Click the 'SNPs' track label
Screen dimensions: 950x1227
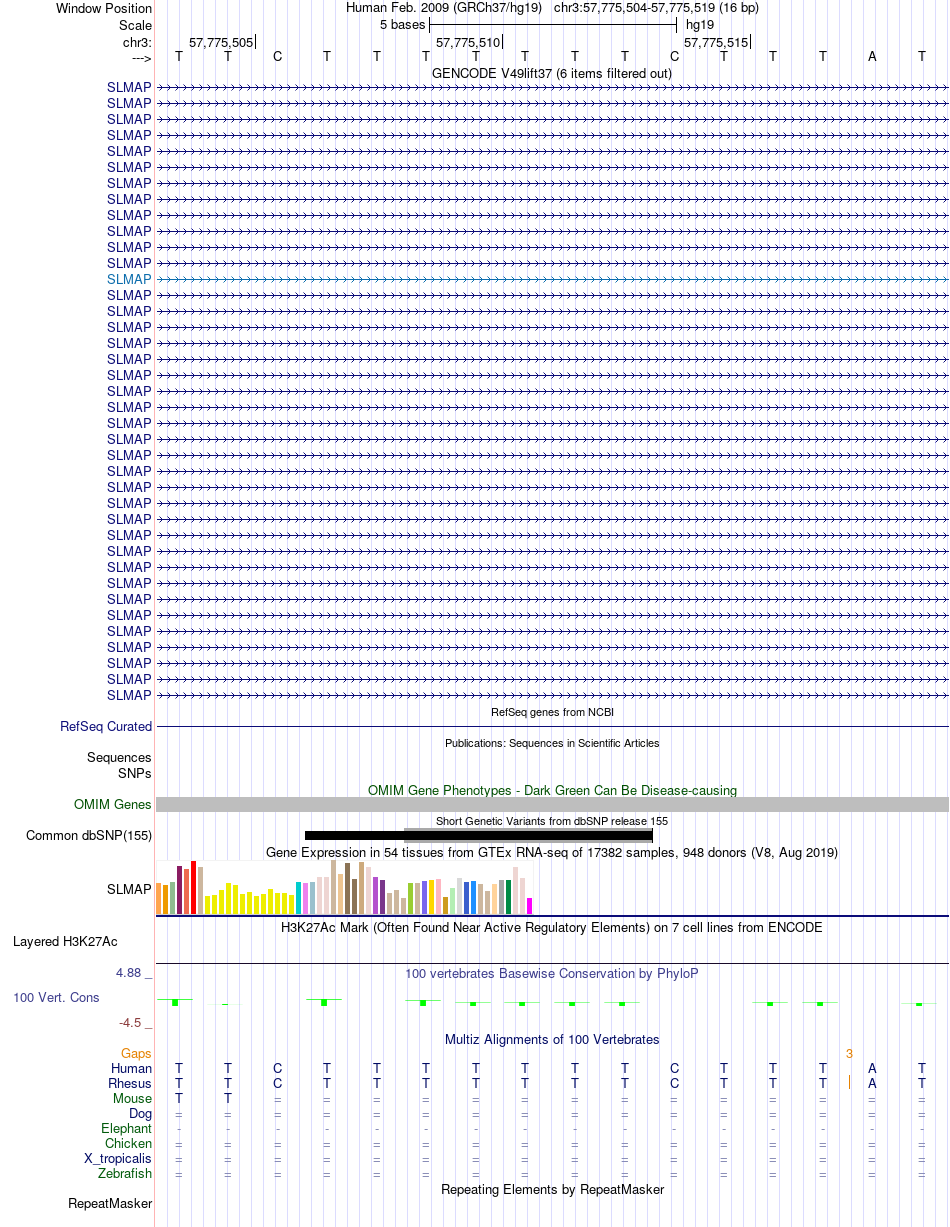click(135, 773)
